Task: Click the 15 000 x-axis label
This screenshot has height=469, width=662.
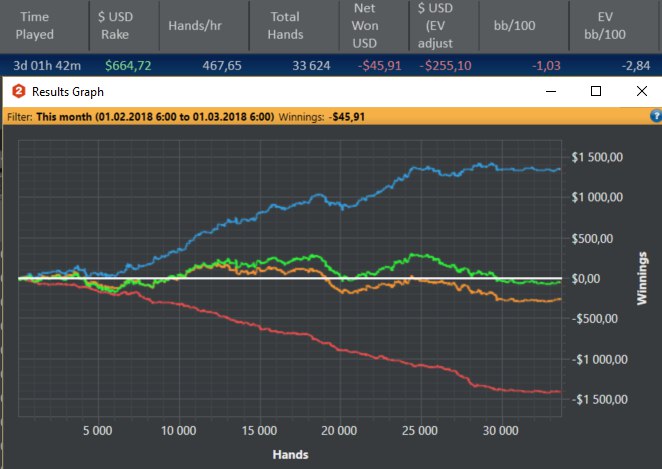Action: 259,431
